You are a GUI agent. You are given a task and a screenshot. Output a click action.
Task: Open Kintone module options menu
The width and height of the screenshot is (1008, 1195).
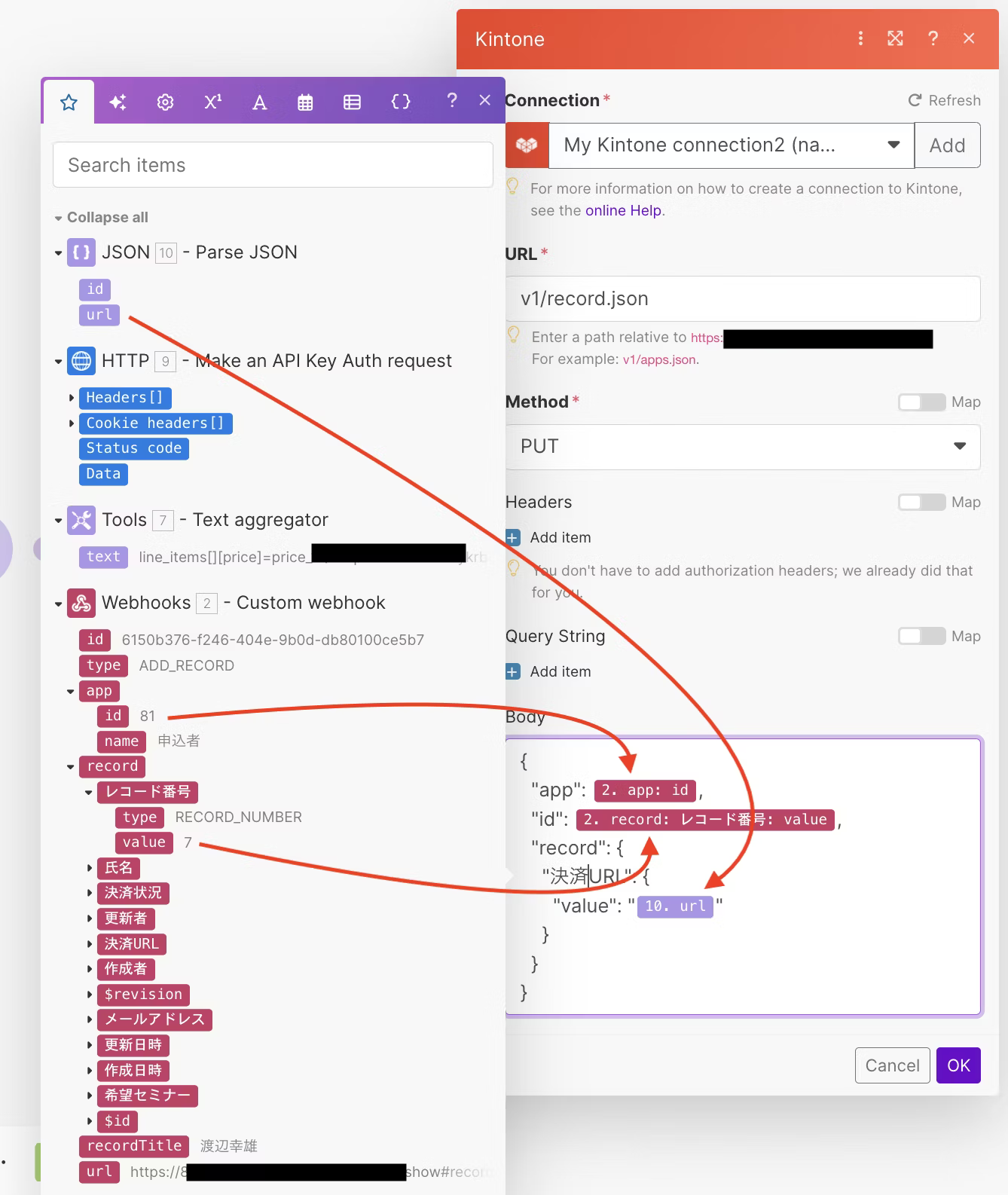coord(860,38)
